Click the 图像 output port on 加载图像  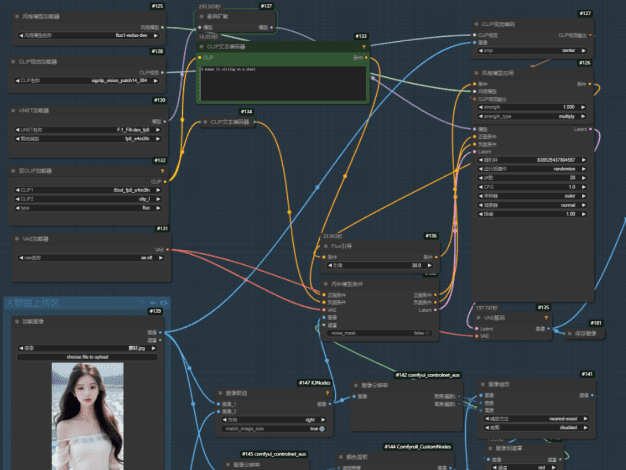click(x=160, y=332)
